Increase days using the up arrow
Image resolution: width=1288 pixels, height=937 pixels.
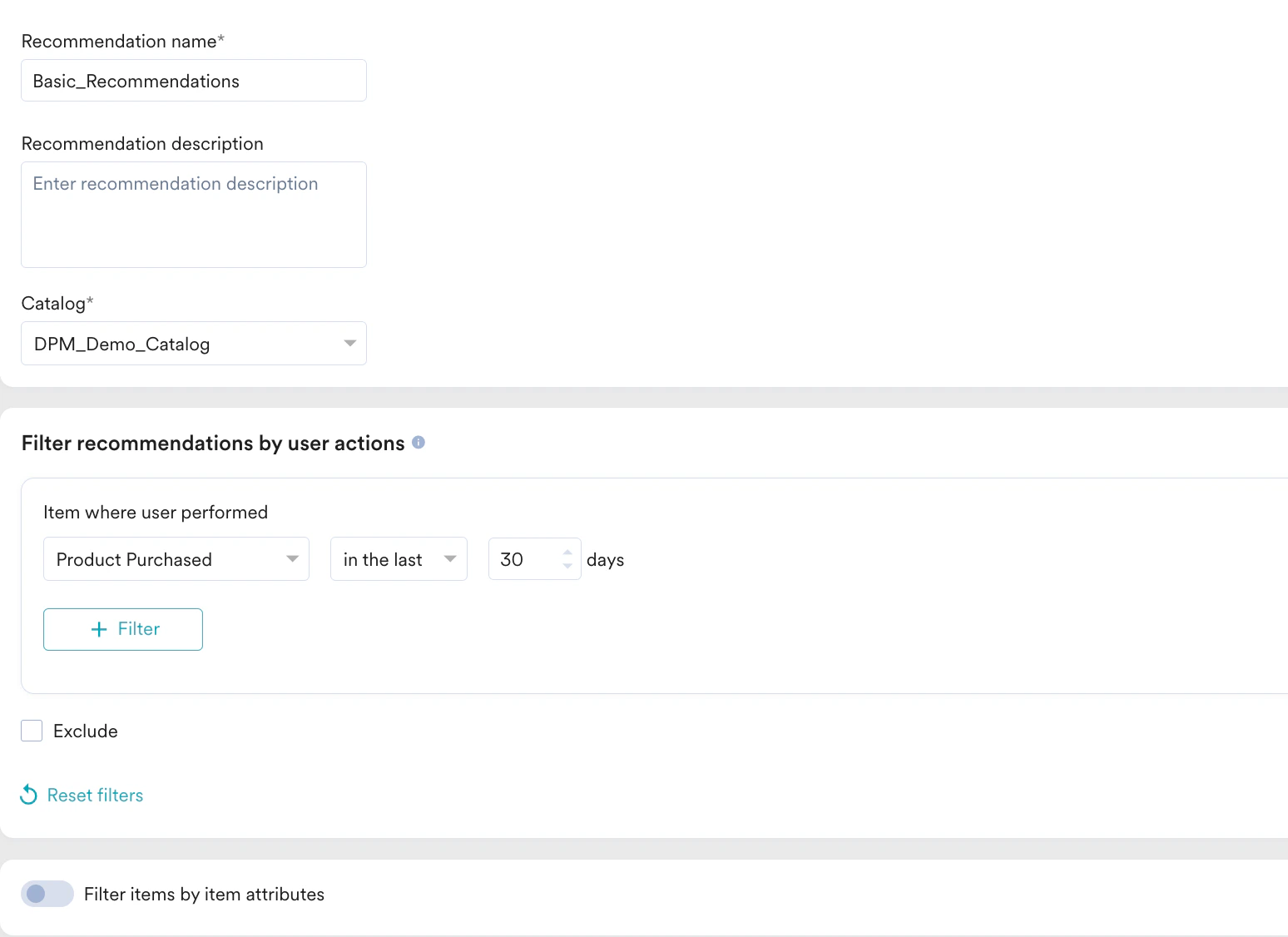567,552
